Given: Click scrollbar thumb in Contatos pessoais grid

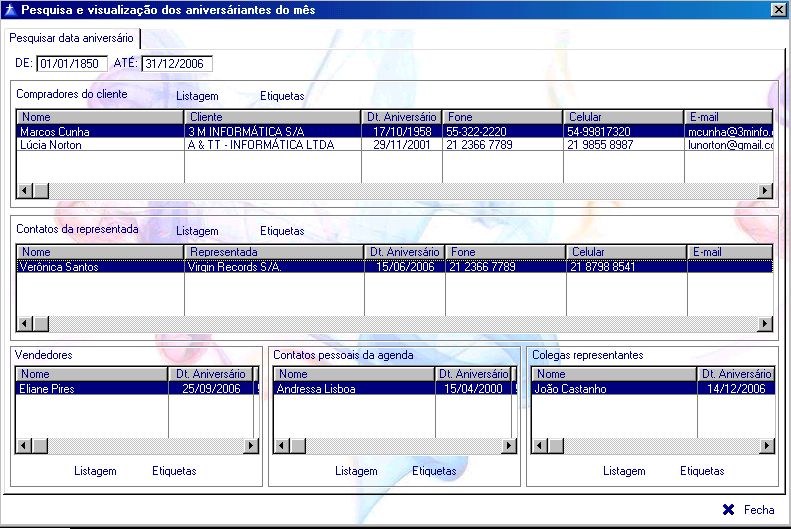Looking at the screenshot, I should (298, 446).
